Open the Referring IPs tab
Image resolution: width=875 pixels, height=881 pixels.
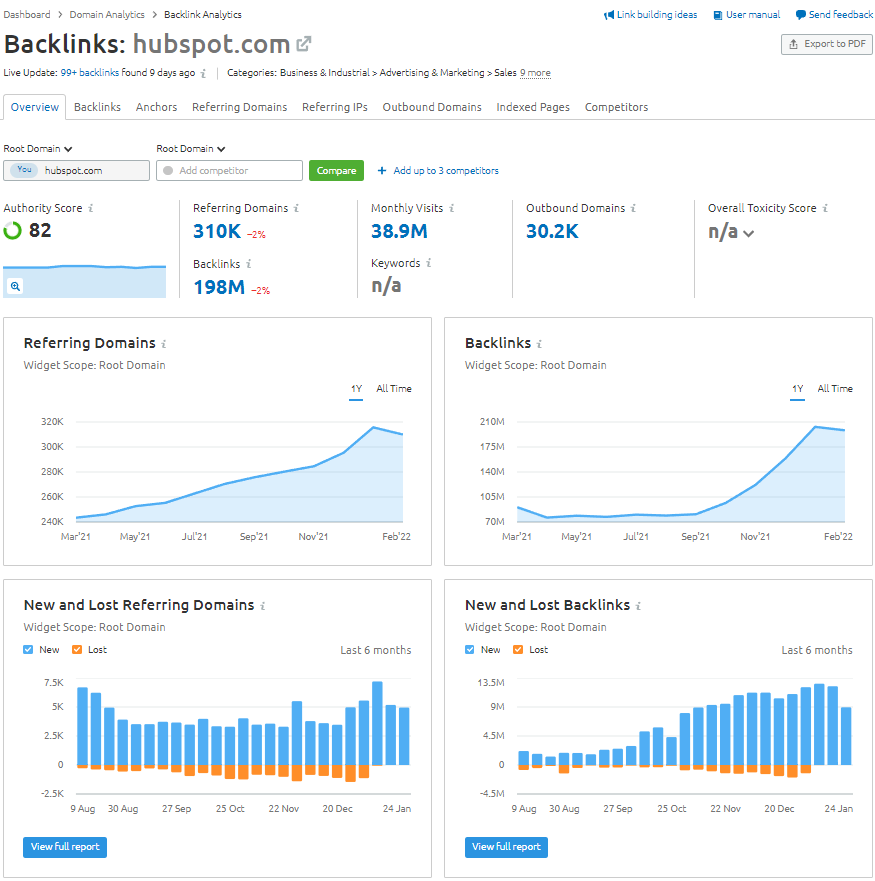pyautogui.click(x=334, y=107)
